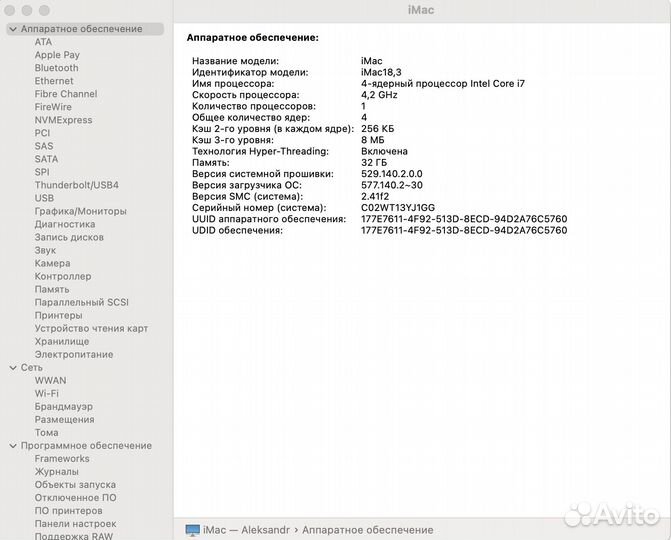This screenshot has width=671, height=540.
Task: Select Bluetooth in the sidebar
Action: (56, 68)
